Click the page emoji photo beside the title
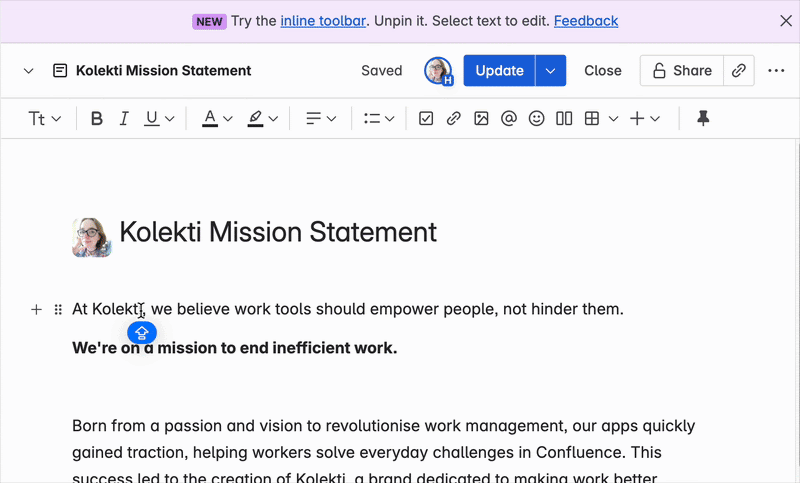 click(92, 237)
